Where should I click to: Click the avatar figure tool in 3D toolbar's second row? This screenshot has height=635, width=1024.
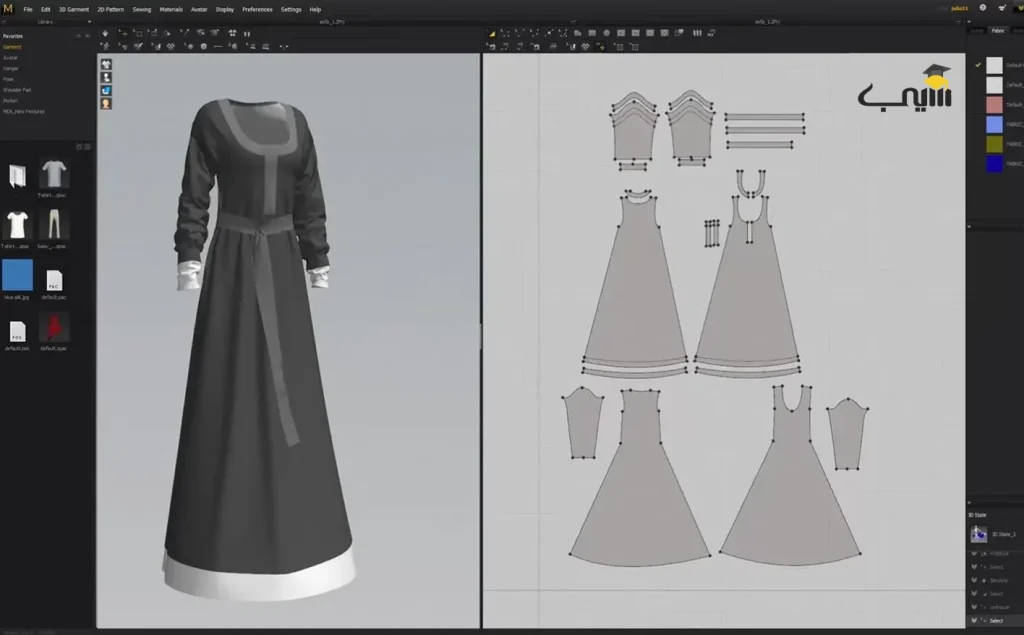coord(105,46)
